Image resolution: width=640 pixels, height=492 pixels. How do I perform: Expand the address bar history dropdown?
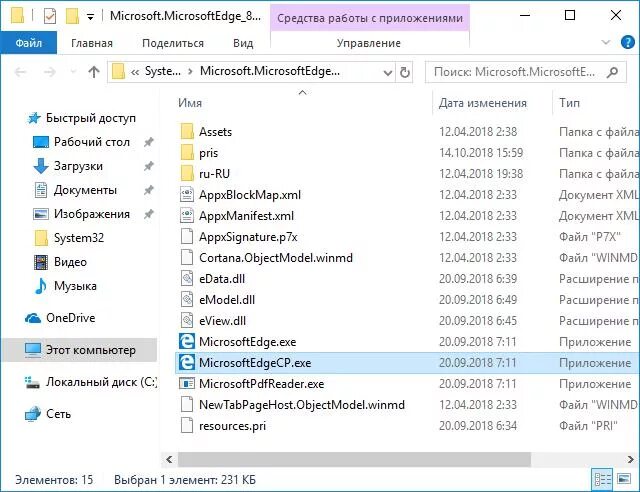pyautogui.click(x=387, y=73)
